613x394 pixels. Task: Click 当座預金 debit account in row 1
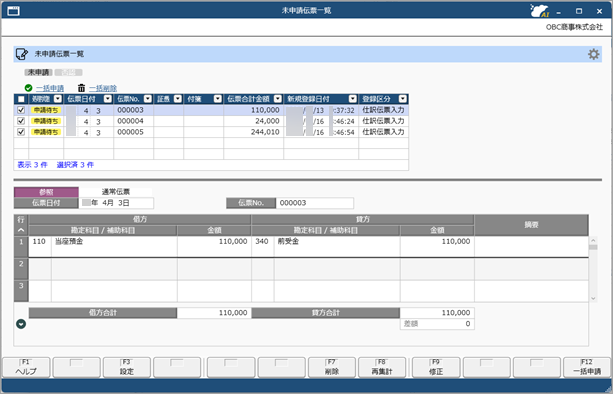click(x=69, y=242)
